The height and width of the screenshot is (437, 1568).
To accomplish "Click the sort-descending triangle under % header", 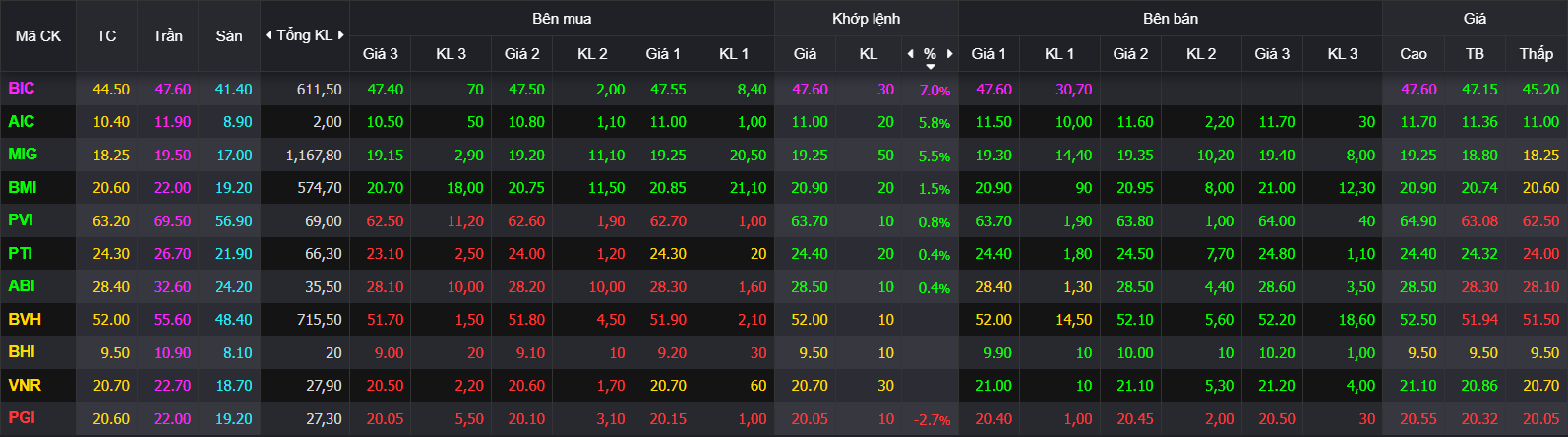I will [x=930, y=66].
